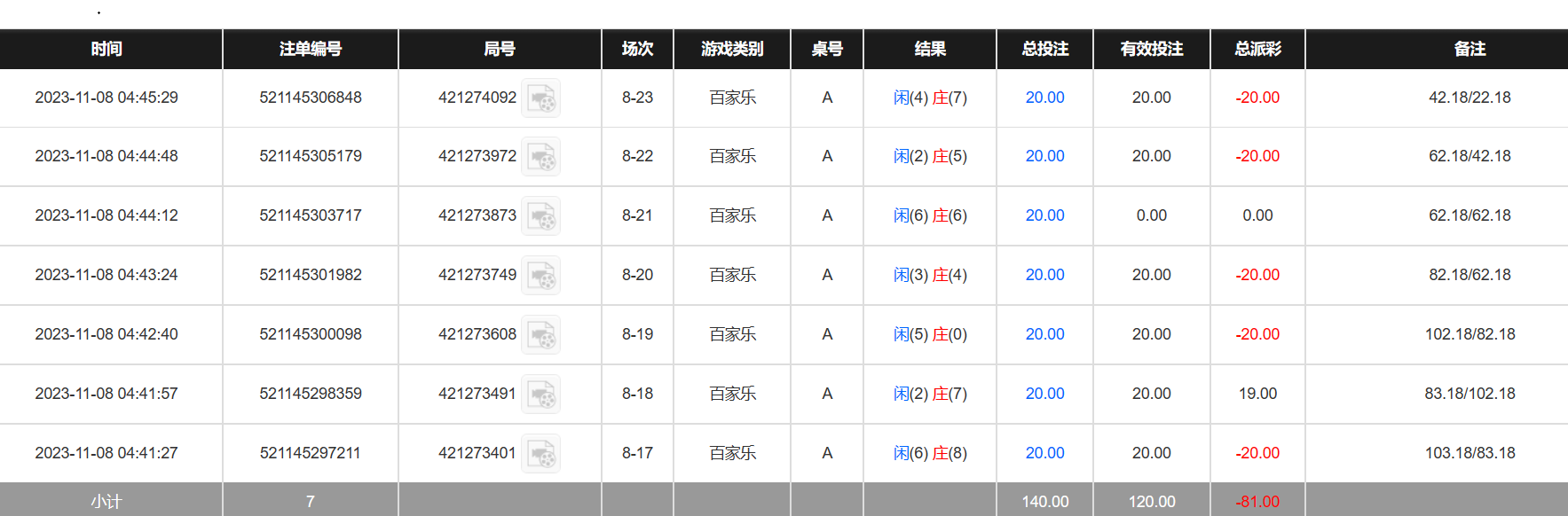
Task: Open video replay icon for round 421273491
Action: pyautogui.click(x=540, y=395)
